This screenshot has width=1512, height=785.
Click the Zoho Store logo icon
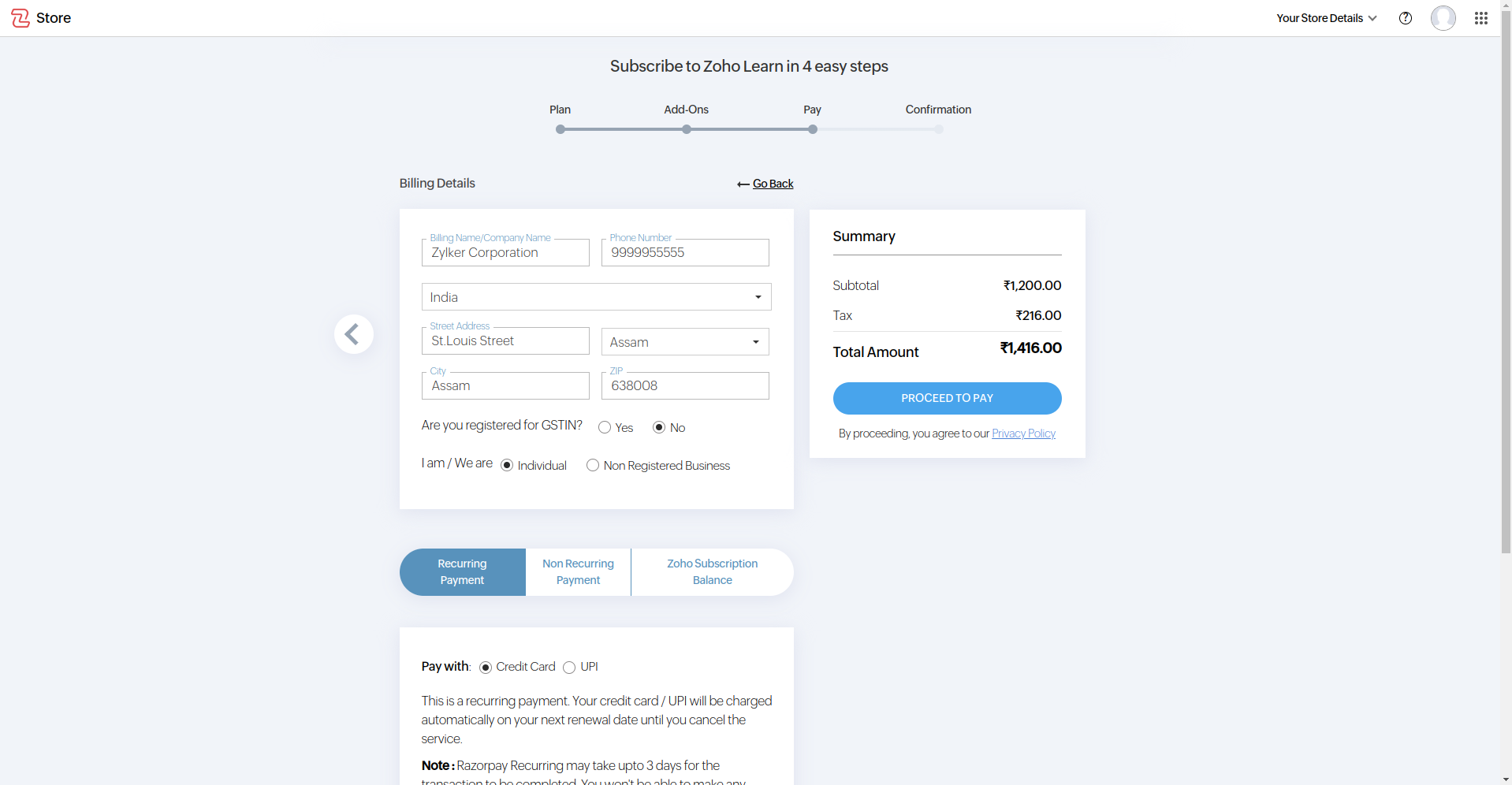tap(20, 18)
